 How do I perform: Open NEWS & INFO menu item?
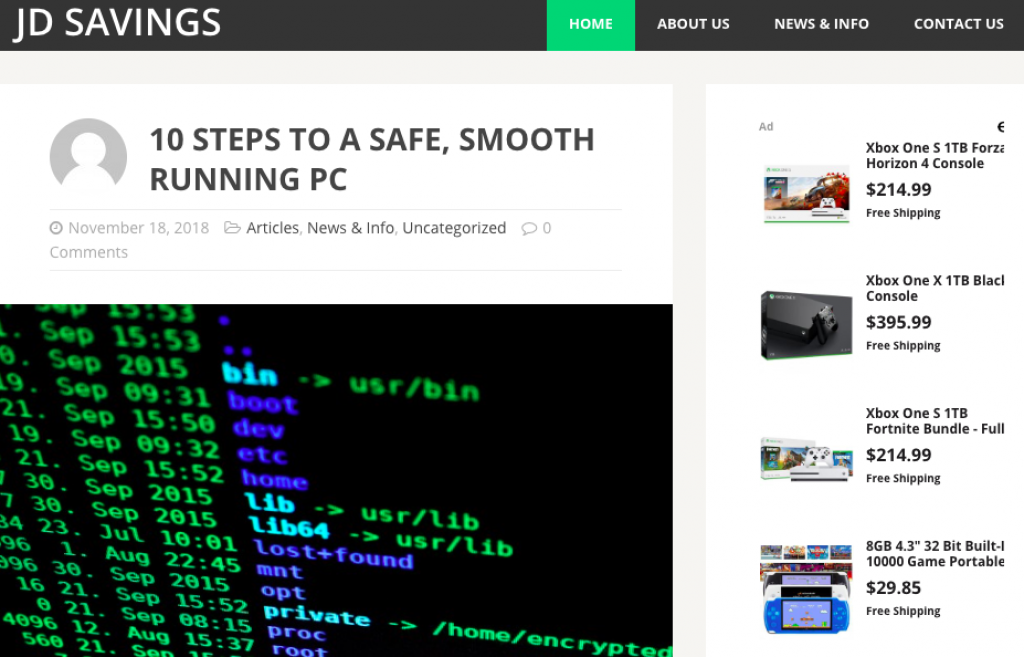click(x=821, y=25)
